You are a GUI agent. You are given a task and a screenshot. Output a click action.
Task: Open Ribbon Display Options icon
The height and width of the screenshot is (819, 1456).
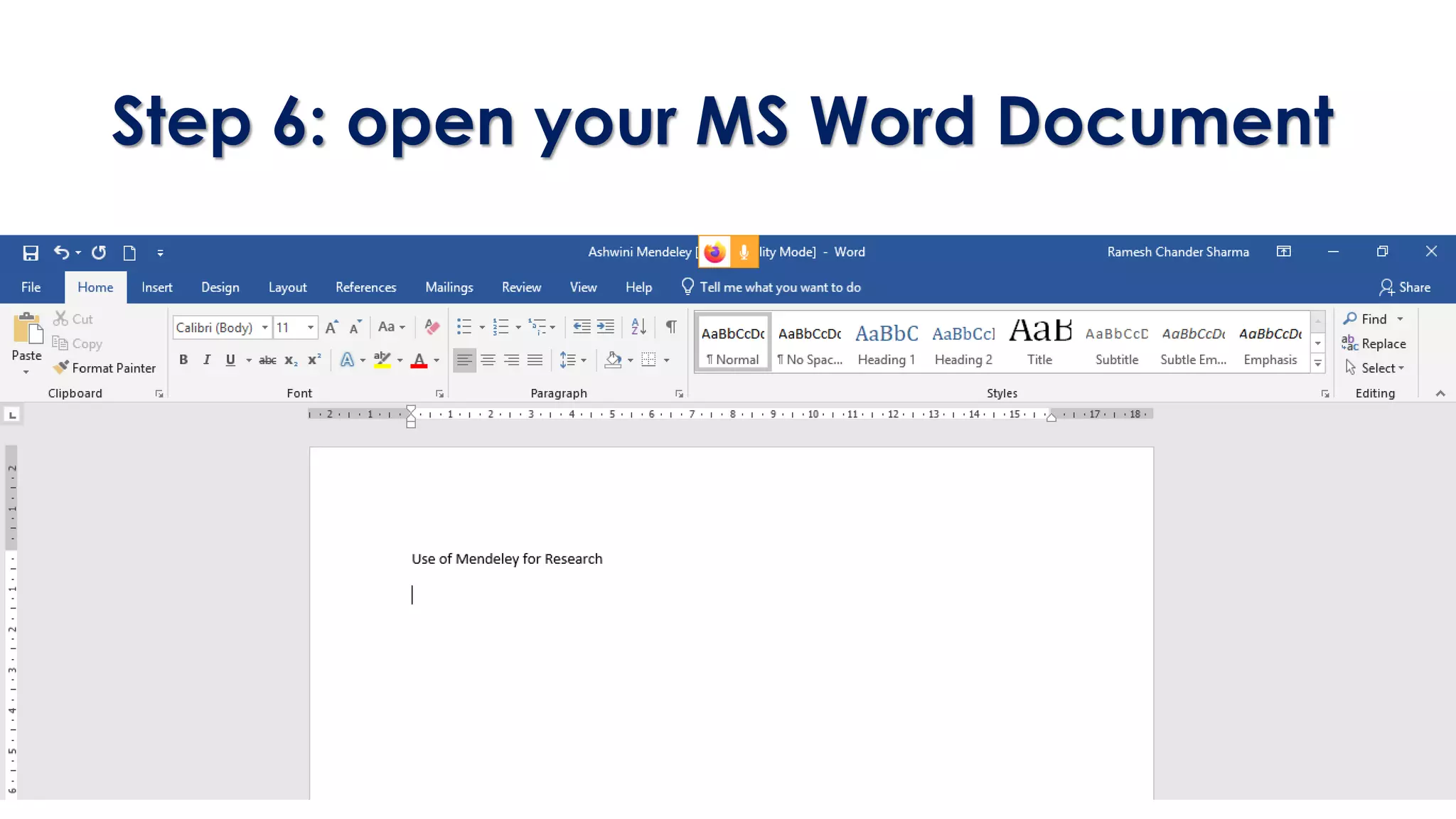pos(1284,252)
